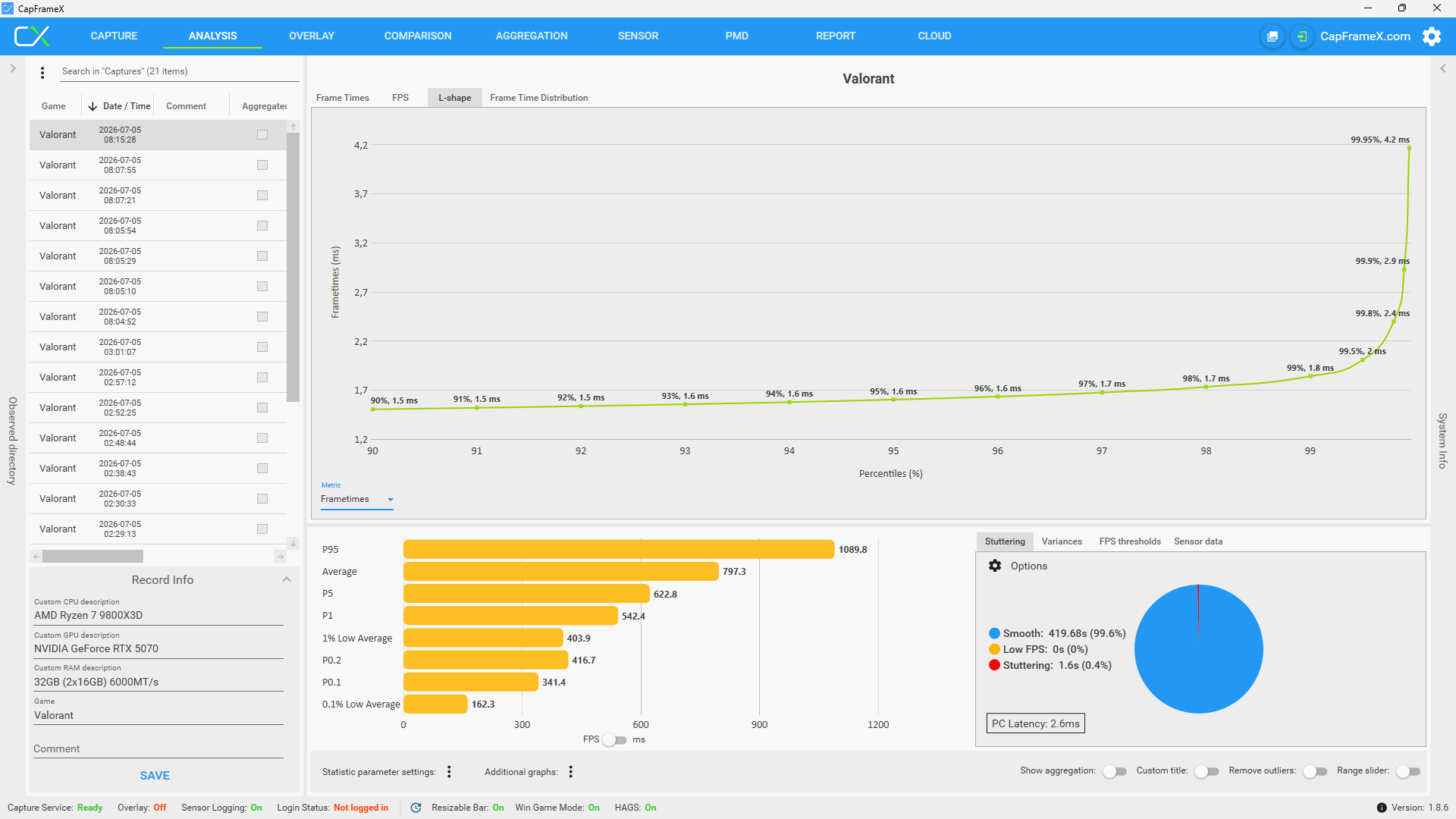The width and height of the screenshot is (1456, 819).
Task: Open Additional graphs three-dot menu
Action: coord(571,771)
